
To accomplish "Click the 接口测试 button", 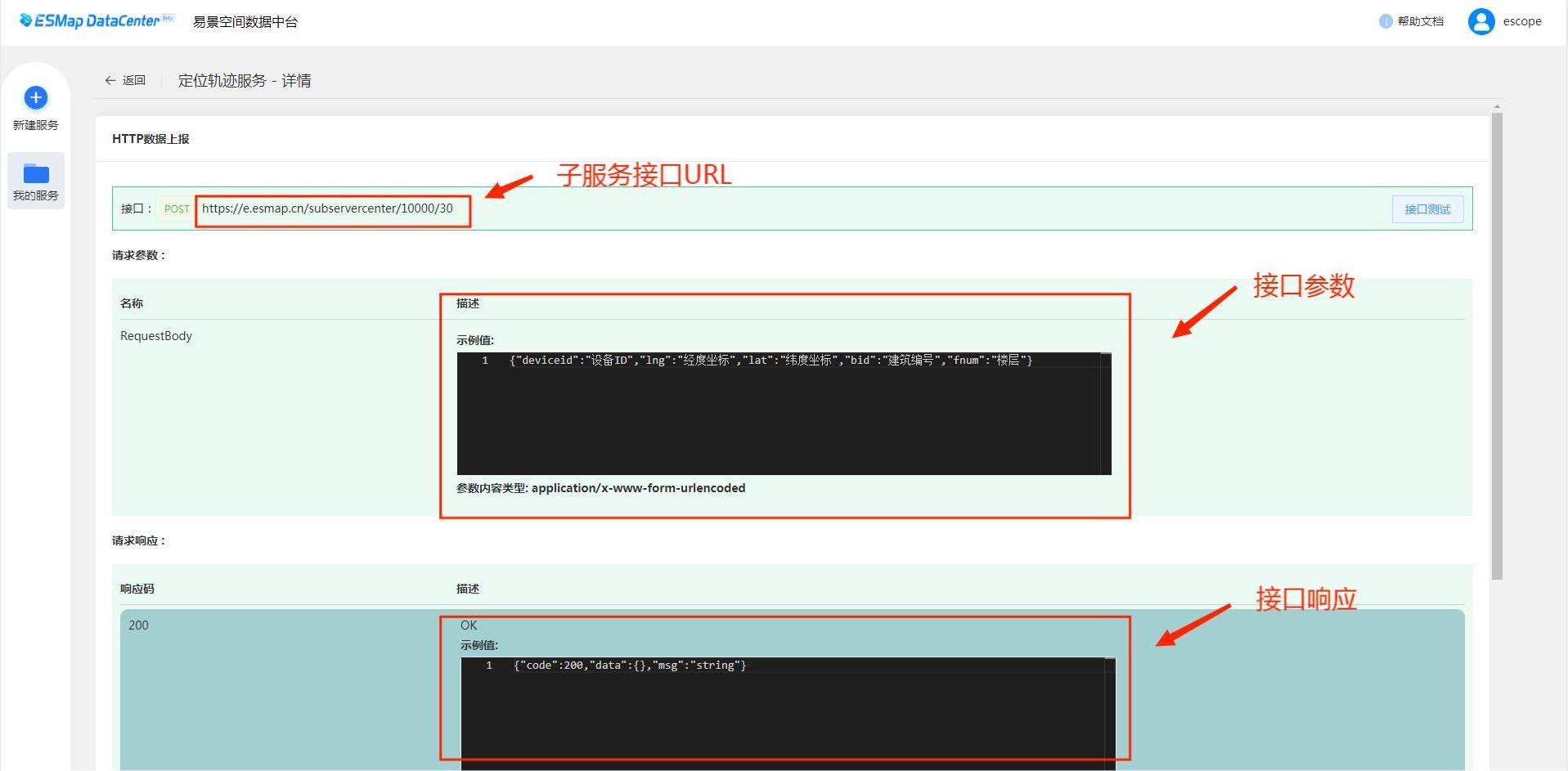I will coord(1427,209).
